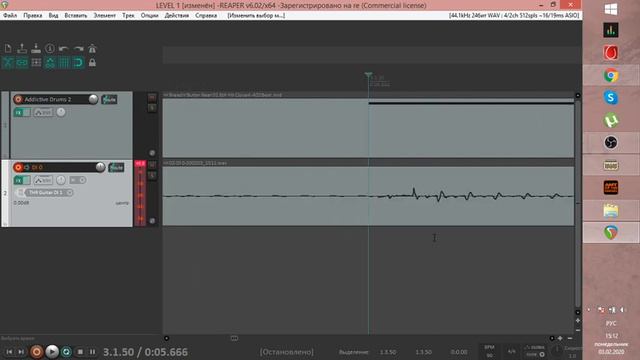The width and height of the screenshot is (640, 360).
Task: Click the Open project toolbar icon
Action: click(x=22, y=49)
